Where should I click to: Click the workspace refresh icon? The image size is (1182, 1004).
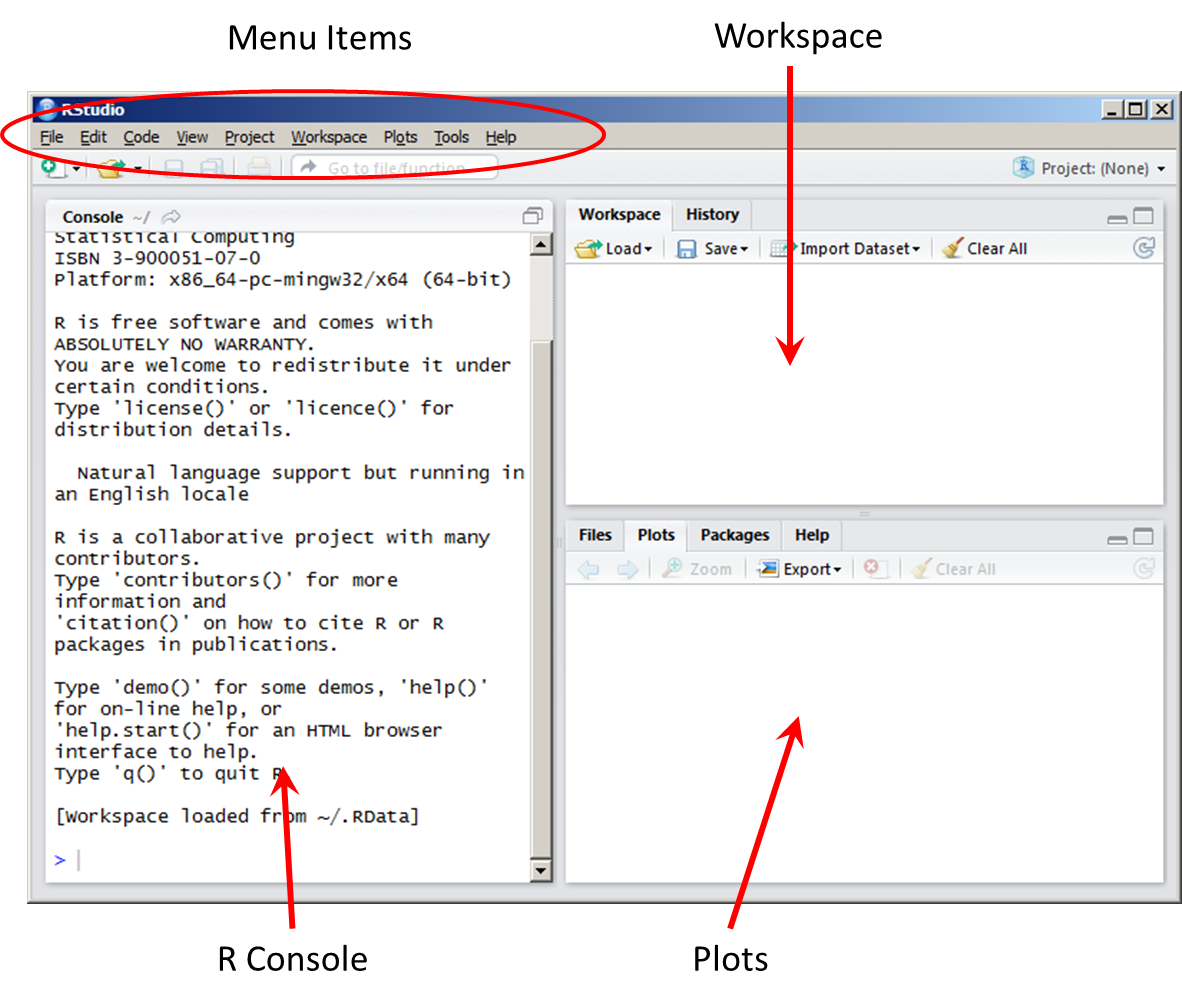1144,248
